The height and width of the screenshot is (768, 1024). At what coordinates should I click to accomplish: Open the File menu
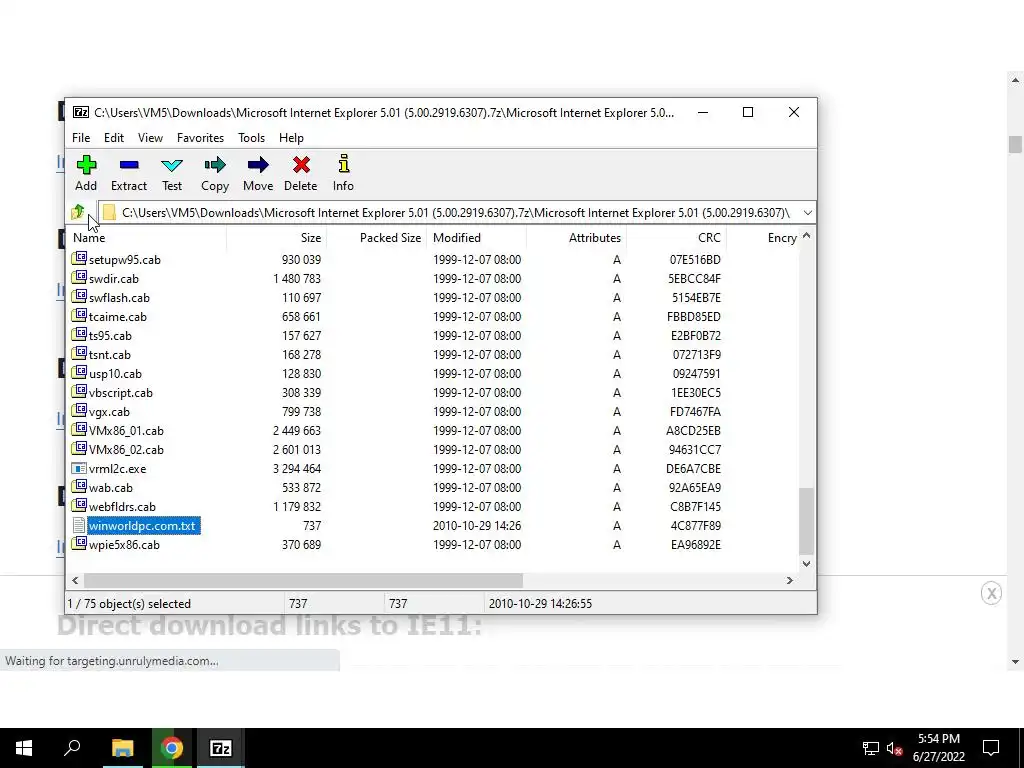81,138
